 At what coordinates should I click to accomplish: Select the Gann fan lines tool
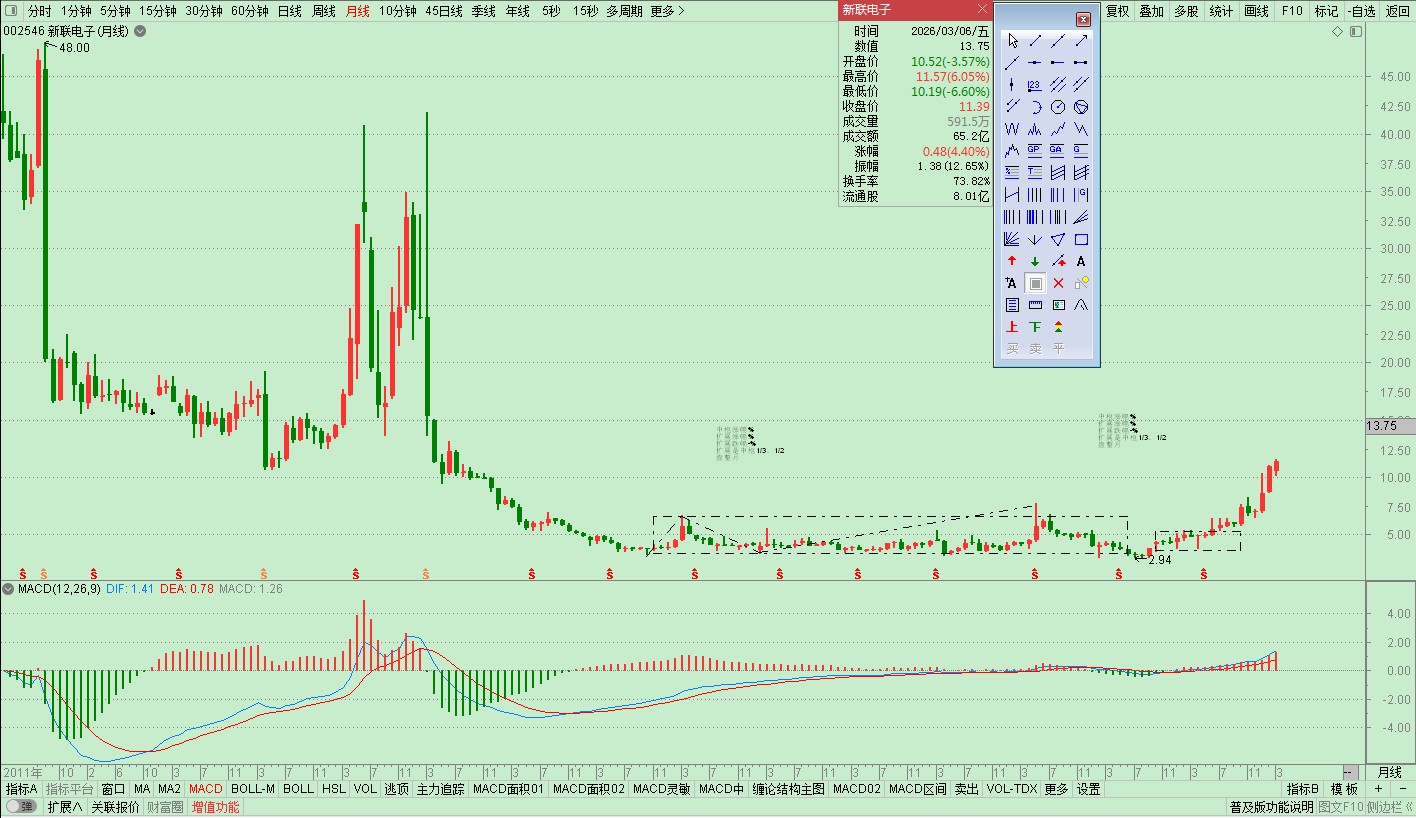[1012, 239]
